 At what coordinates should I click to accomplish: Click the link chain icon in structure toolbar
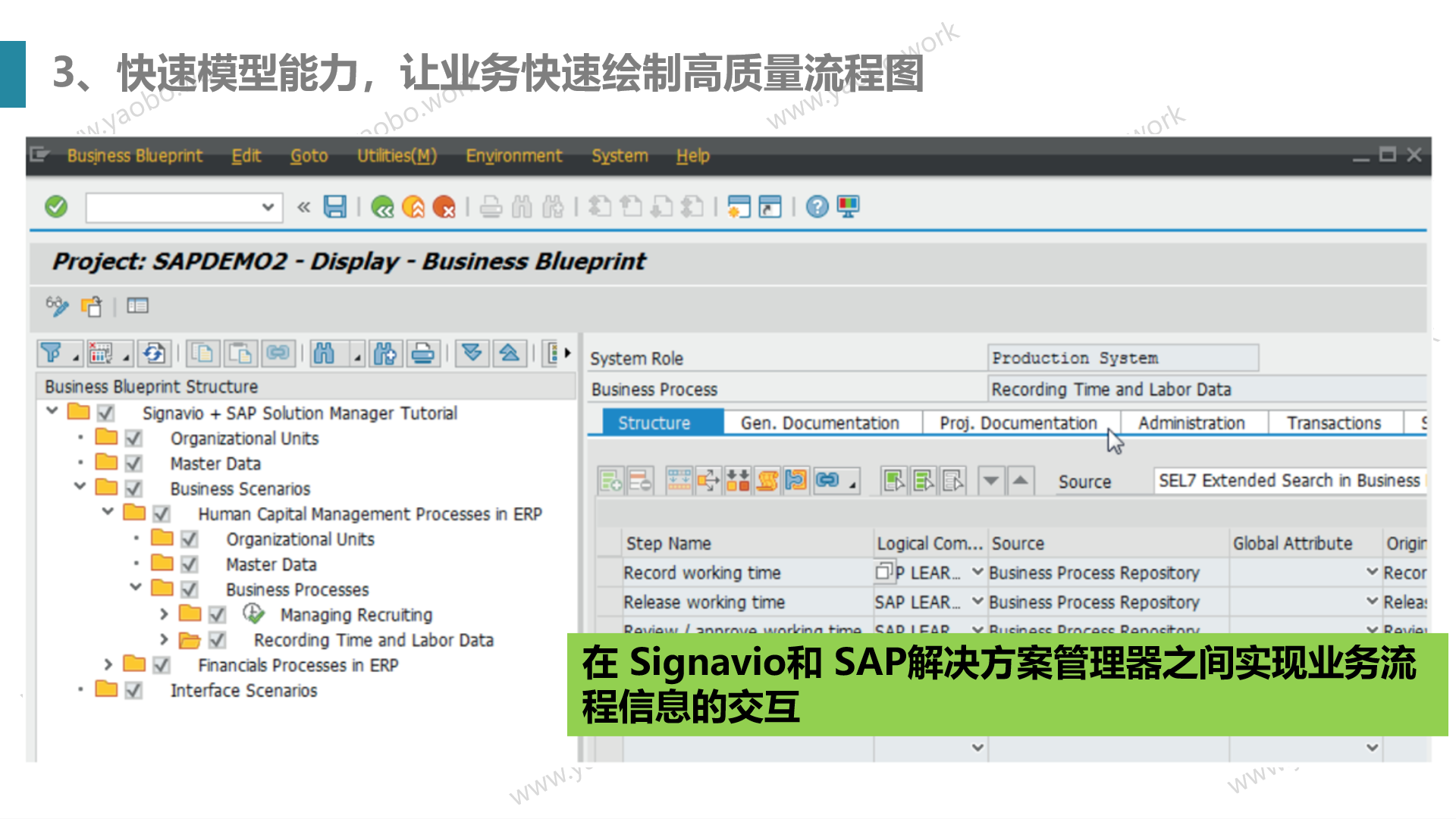827,481
